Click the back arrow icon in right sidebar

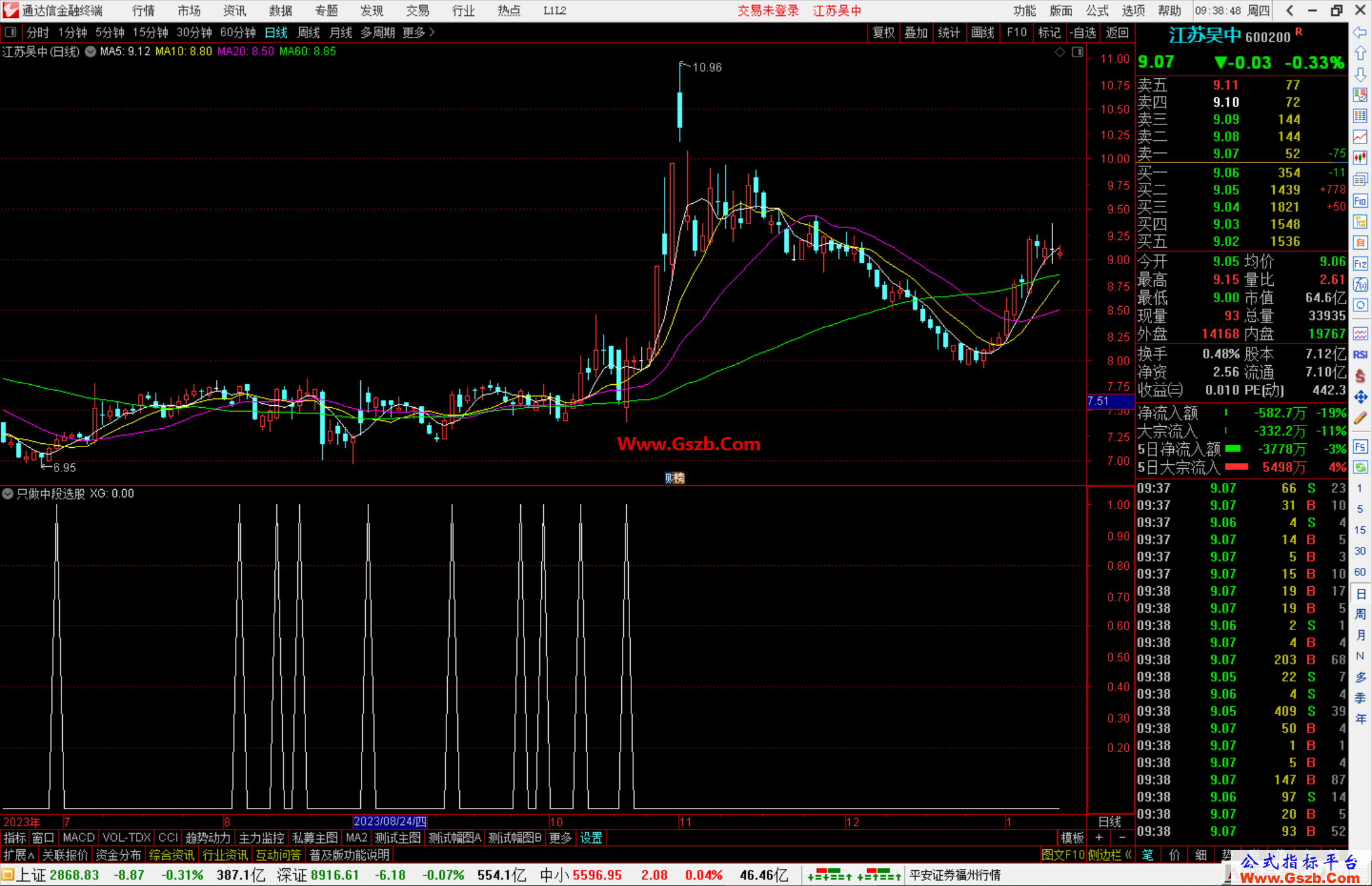tap(1360, 32)
